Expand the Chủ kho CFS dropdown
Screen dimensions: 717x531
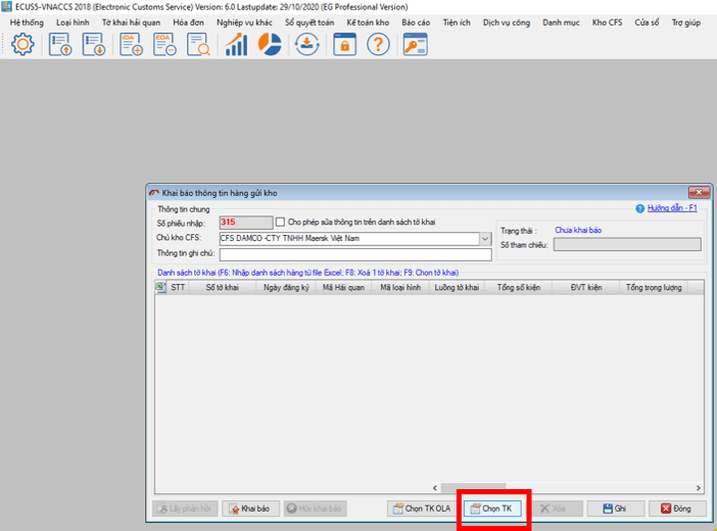(486, 239)
